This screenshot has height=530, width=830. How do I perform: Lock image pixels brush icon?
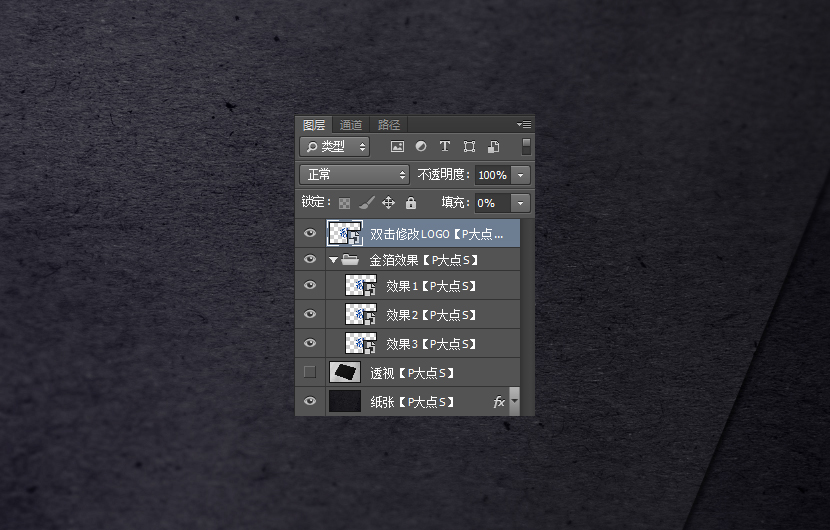(x=366, y=202)
